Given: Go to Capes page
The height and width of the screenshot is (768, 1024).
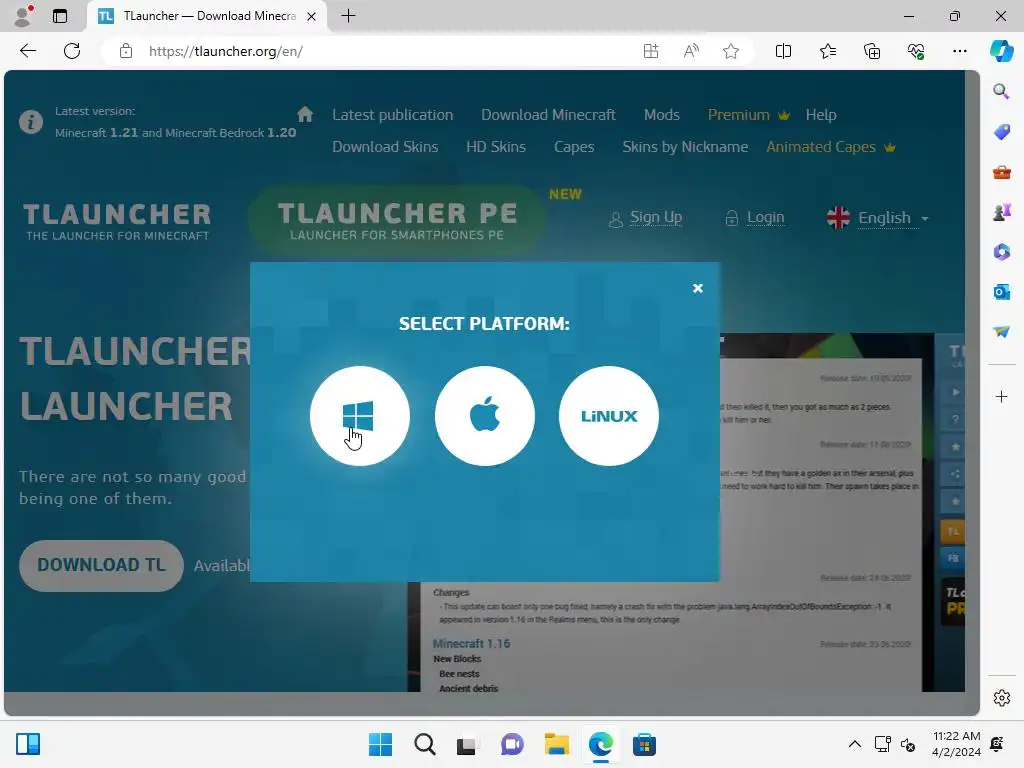Looking at the screenshot, I should (x=574, y=147).
